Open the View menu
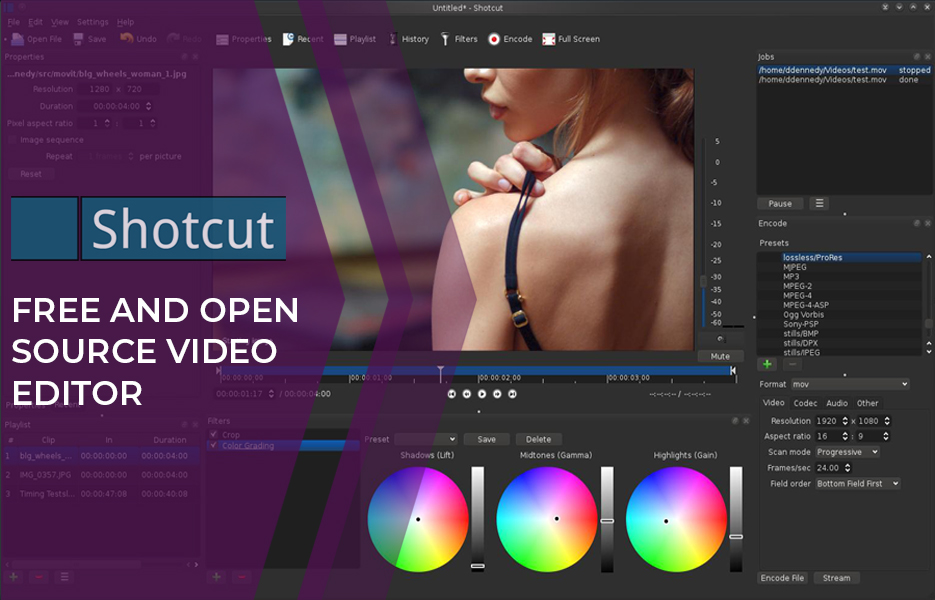The width and height of the screenshot is (935, 600). [60, 22]
